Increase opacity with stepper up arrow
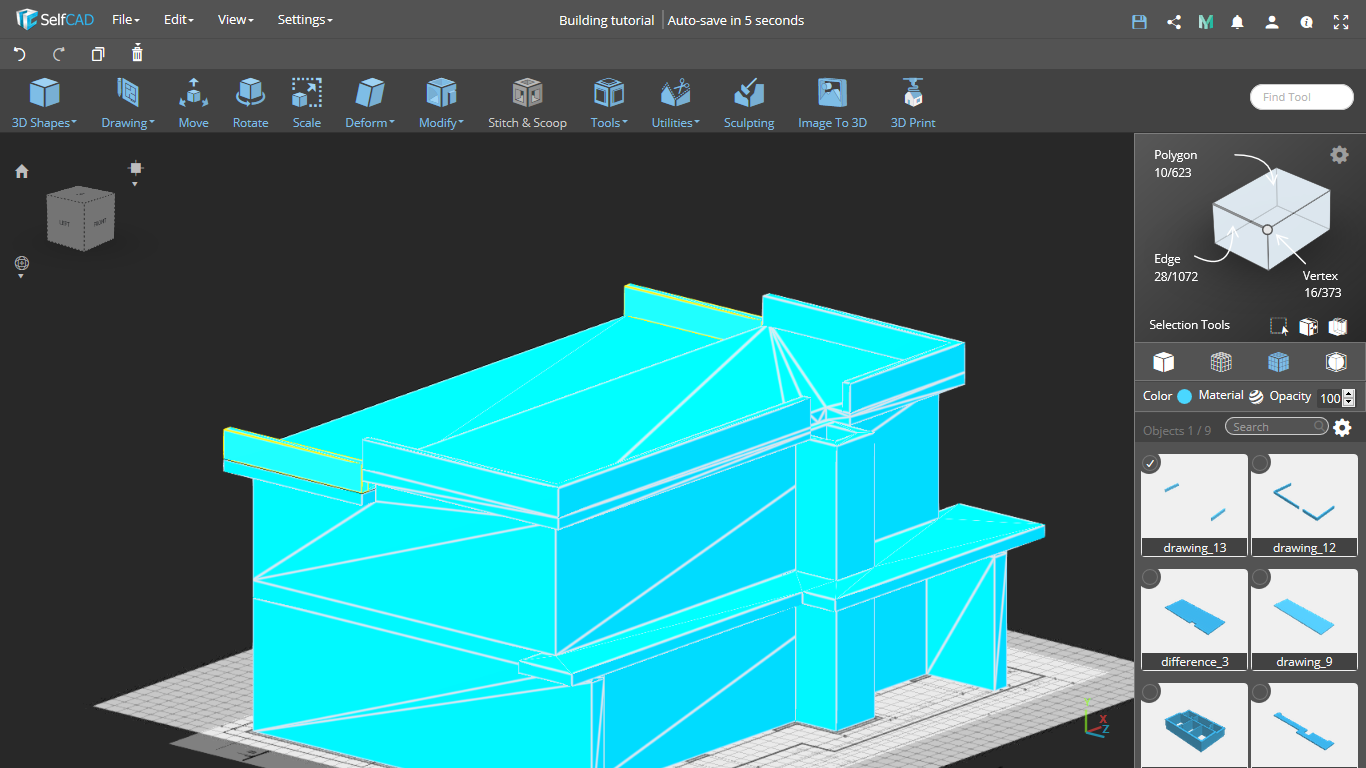Image resolution: width=1366 pixels, height=768 pixels. [1349, 393]
